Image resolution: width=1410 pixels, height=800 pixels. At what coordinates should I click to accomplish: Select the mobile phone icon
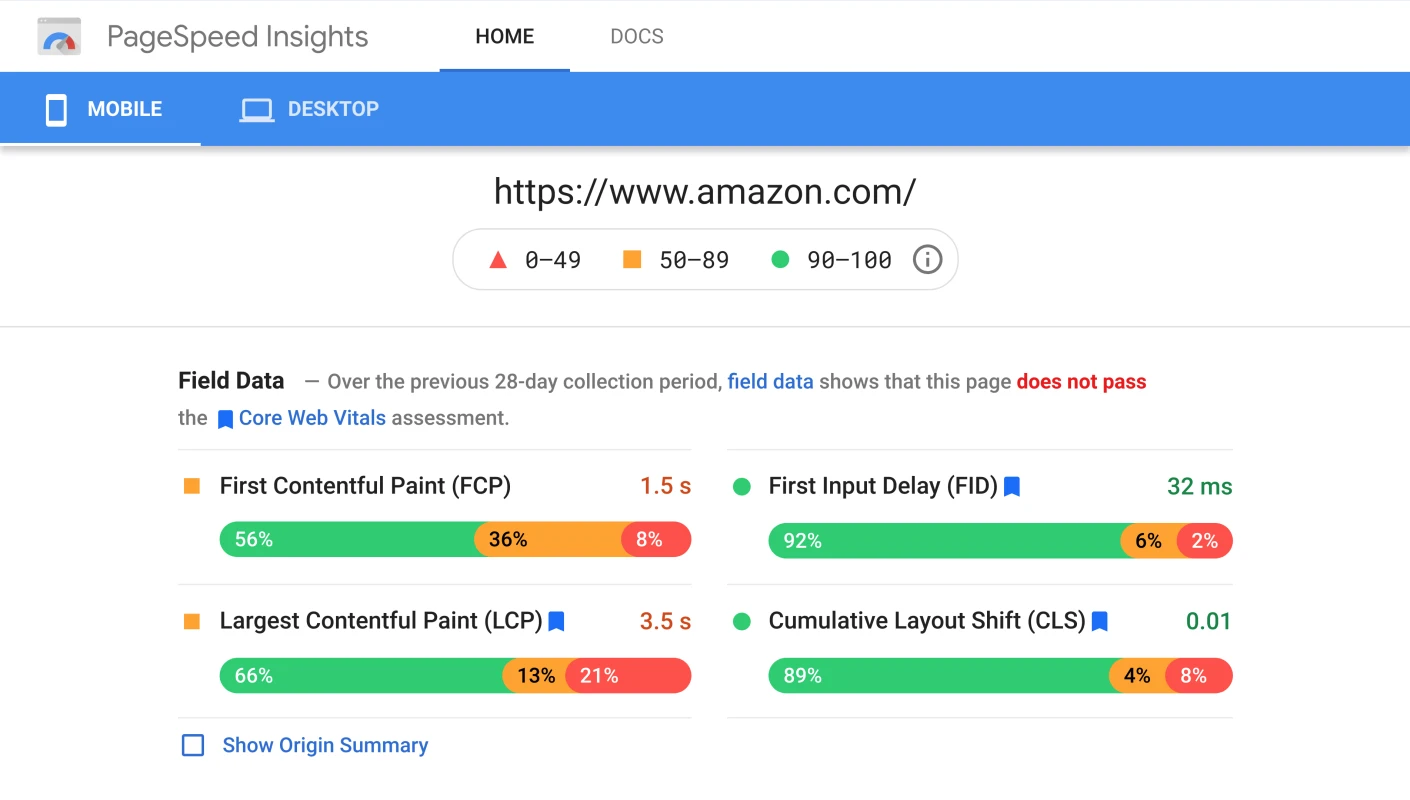pos(55,108)
